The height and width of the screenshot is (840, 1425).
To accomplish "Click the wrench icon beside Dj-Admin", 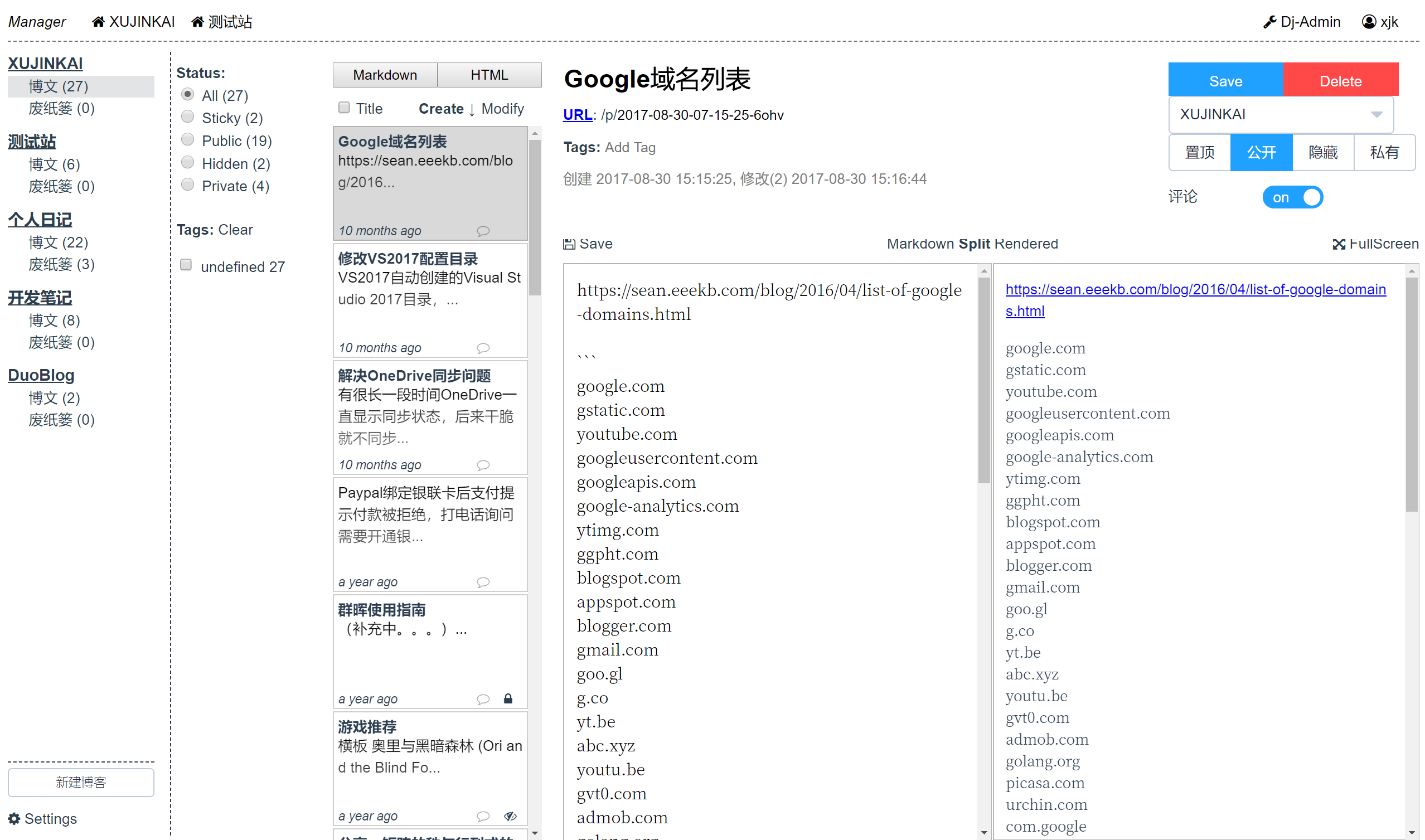I will [x=1269, y=22].
